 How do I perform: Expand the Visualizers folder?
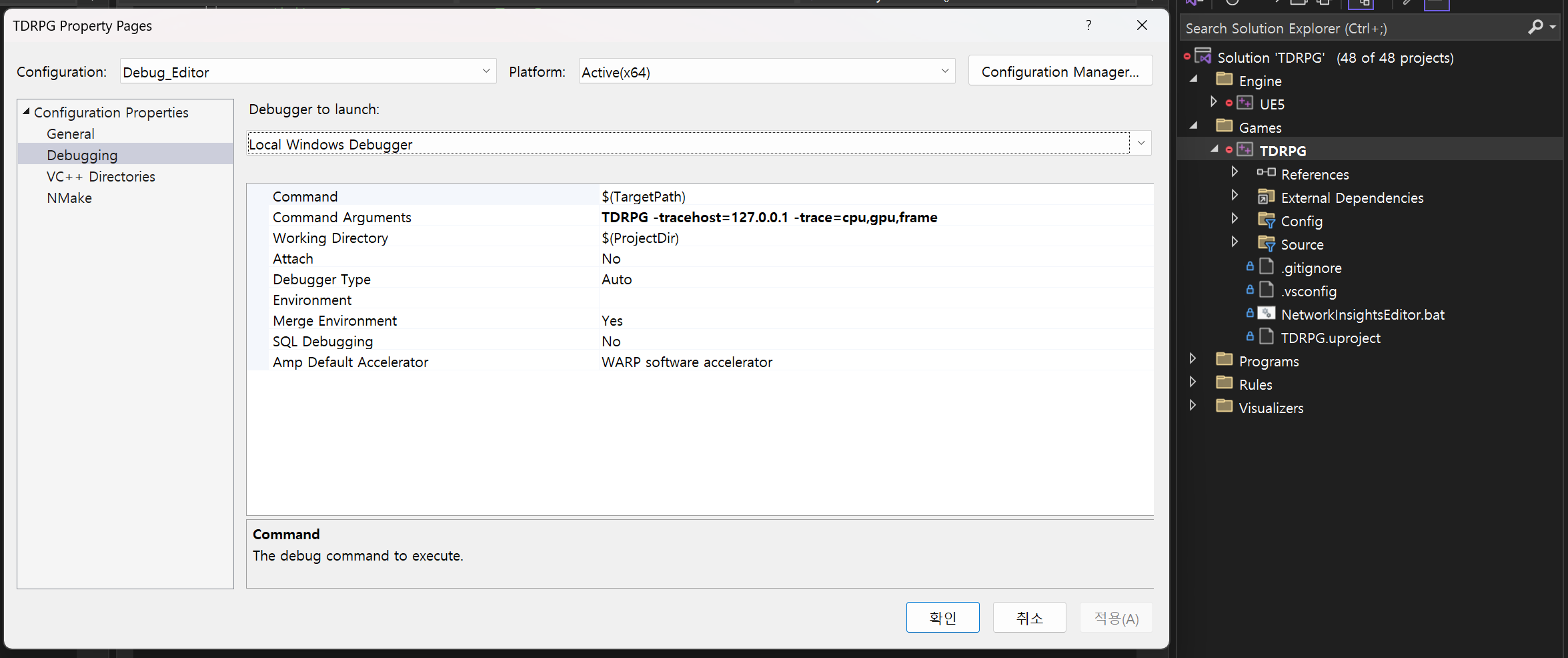pyautogui.click(x=1193, y=406)
